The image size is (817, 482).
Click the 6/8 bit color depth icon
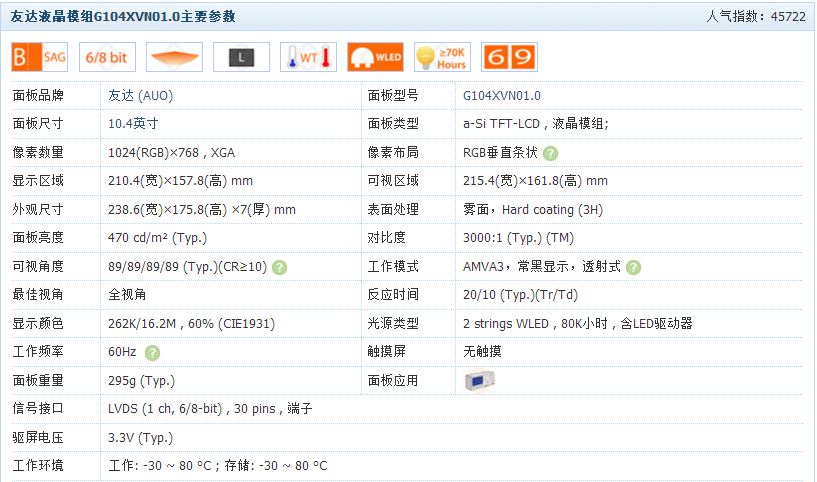point(106,57)
